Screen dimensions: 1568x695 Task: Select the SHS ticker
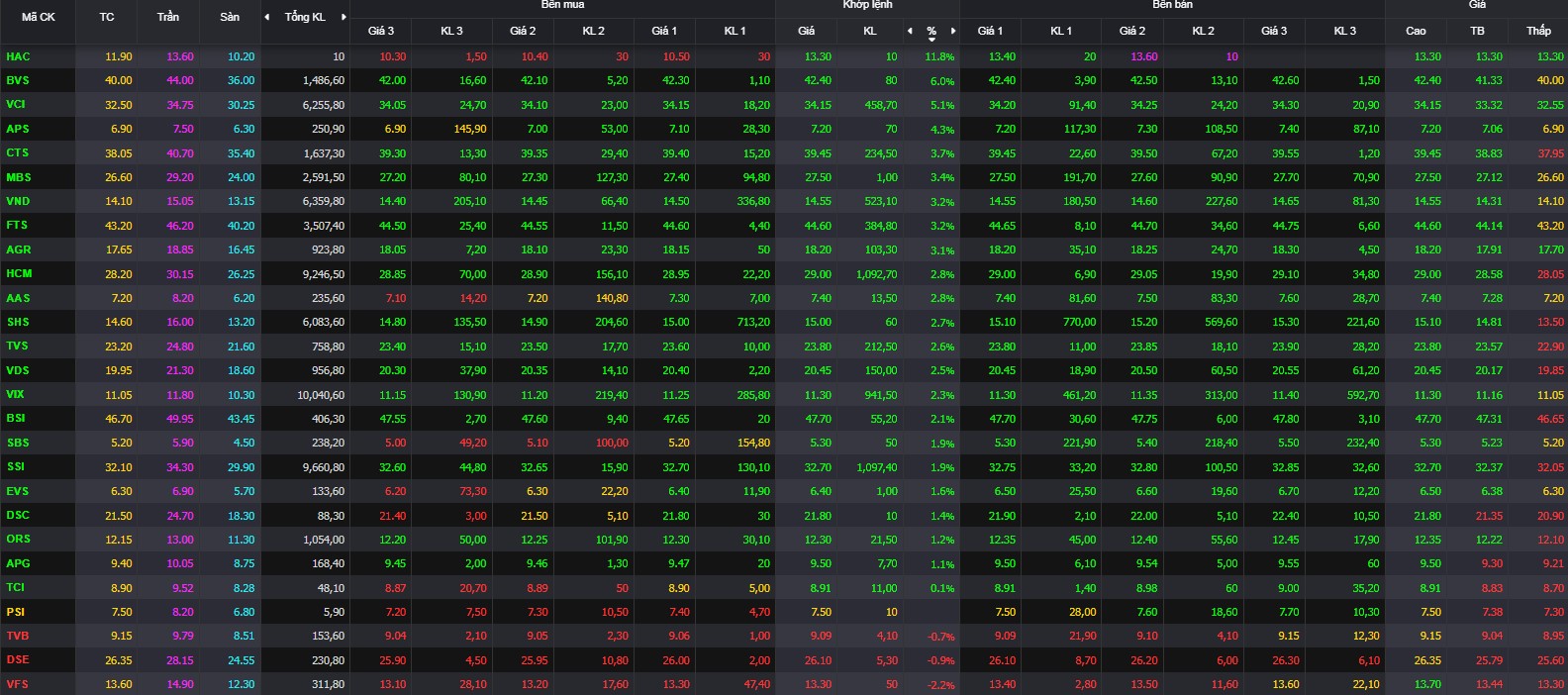click(18, 322)
